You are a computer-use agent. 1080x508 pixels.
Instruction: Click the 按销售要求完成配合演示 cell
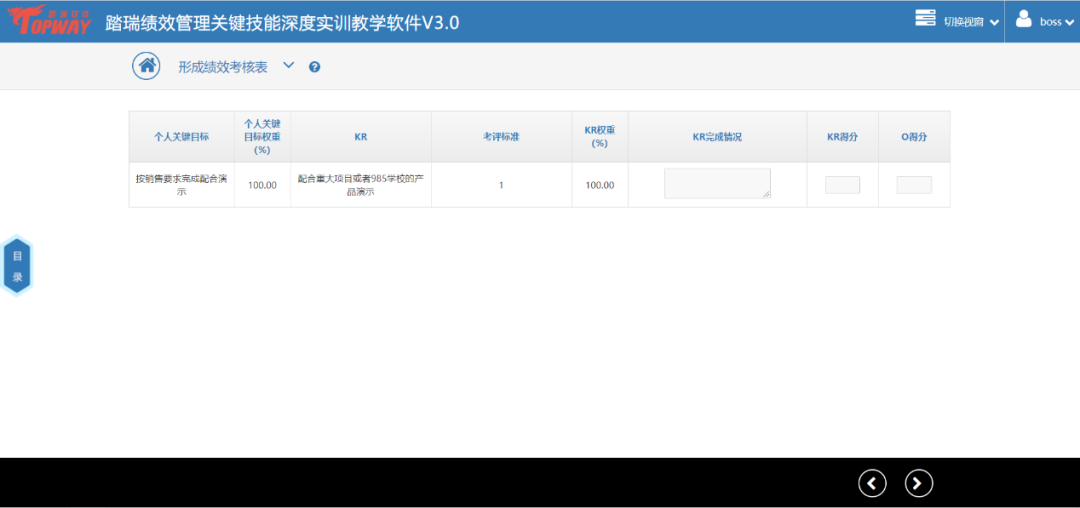(181, 185)
